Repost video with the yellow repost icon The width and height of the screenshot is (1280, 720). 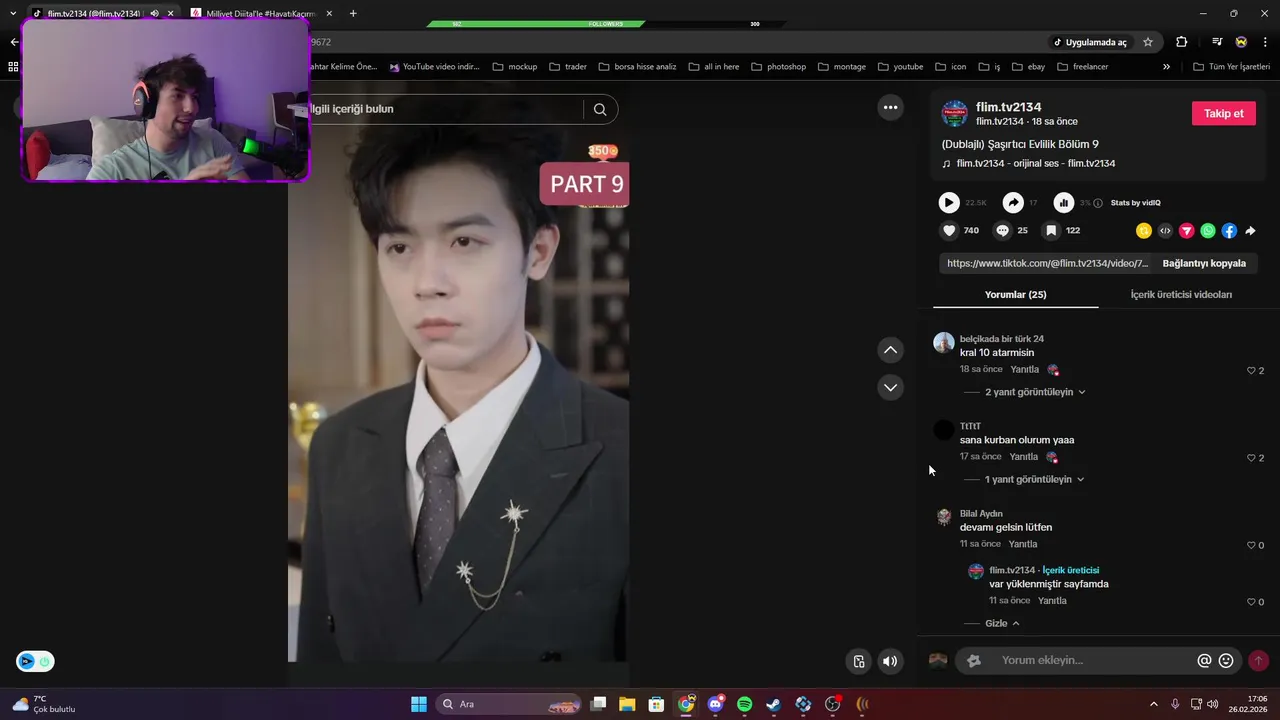tap(1144, 230)
